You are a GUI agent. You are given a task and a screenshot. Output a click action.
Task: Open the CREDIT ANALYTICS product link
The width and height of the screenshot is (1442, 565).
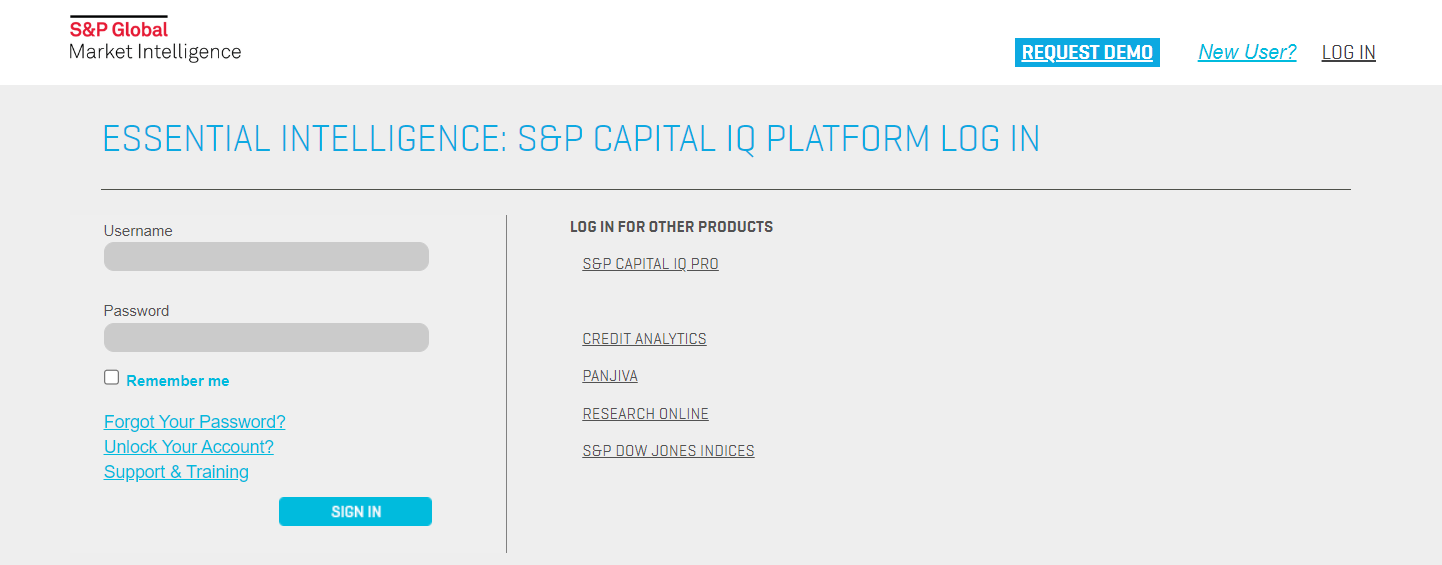pyautogui.click(x=644, y=339)
